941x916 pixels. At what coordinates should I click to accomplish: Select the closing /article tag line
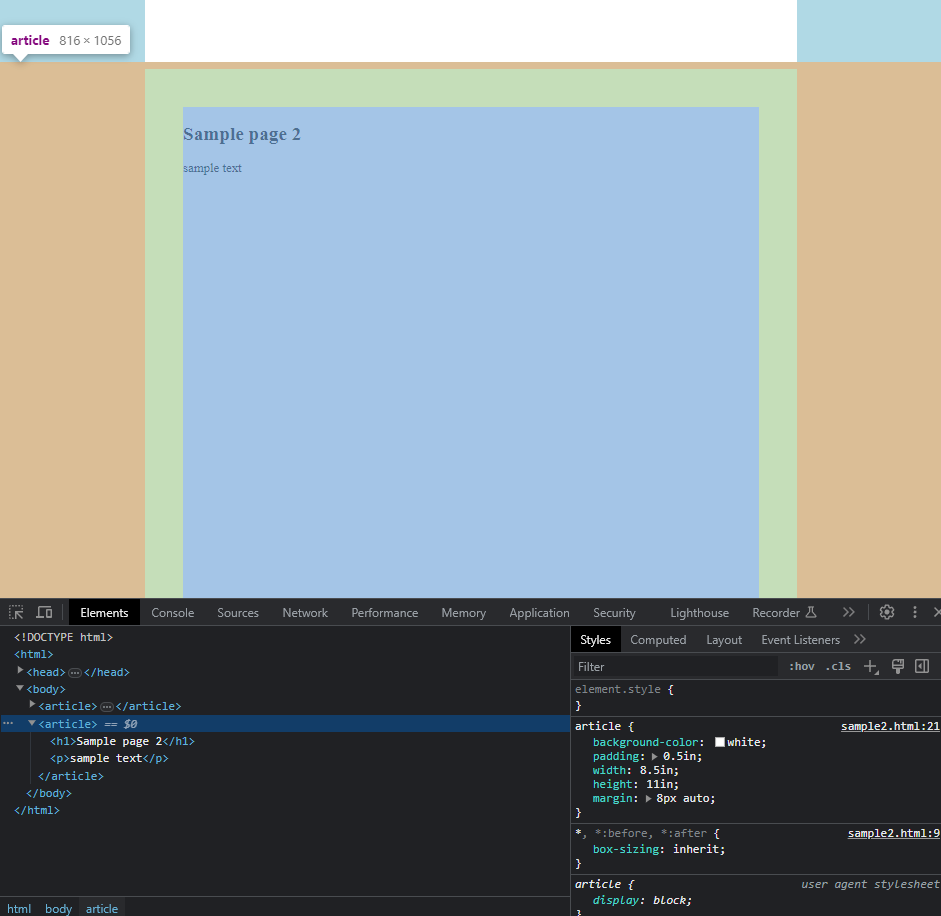coord(71,776)
